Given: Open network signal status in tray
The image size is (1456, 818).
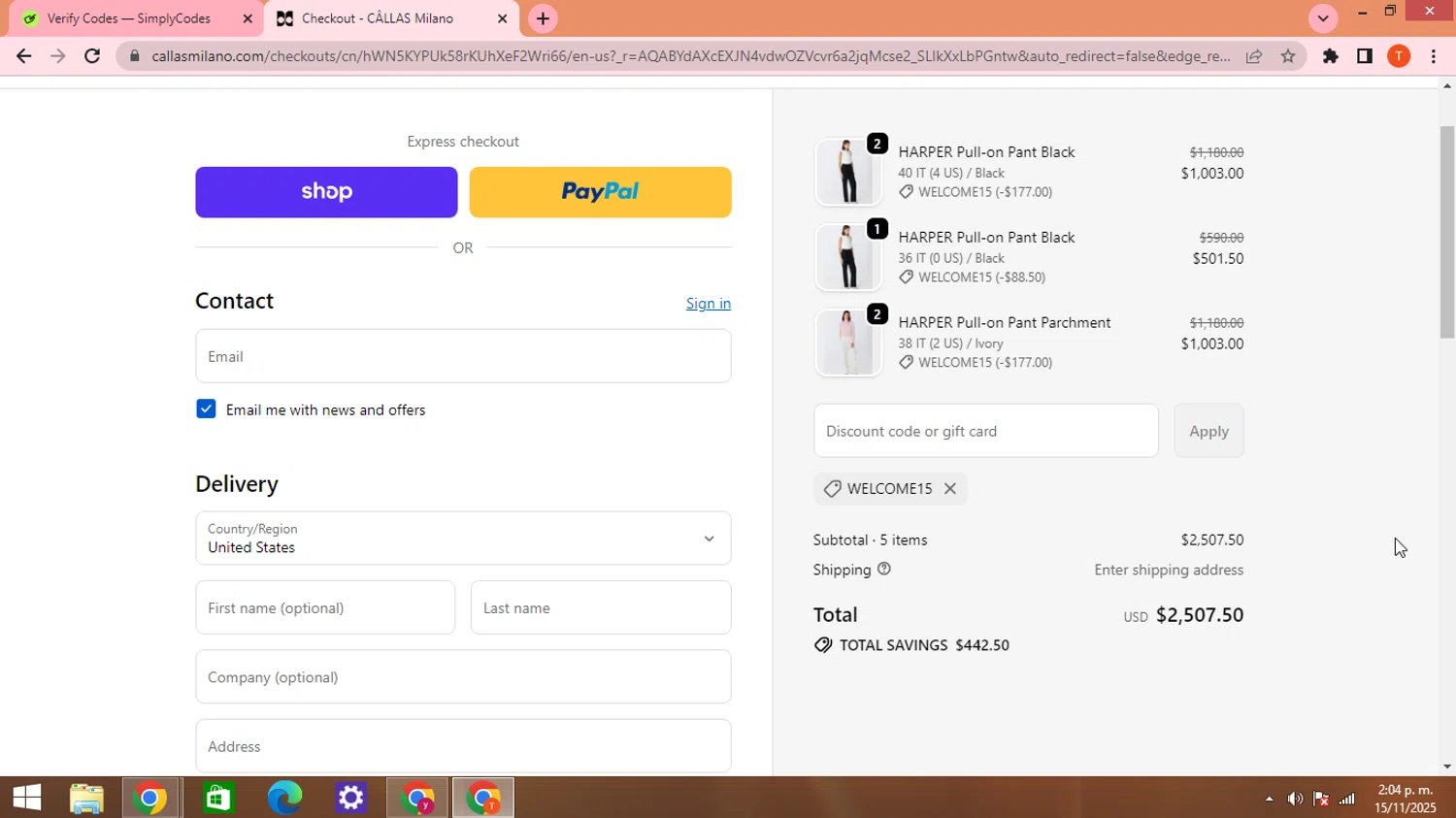Looking at the screenshot, I should 1347,799.
